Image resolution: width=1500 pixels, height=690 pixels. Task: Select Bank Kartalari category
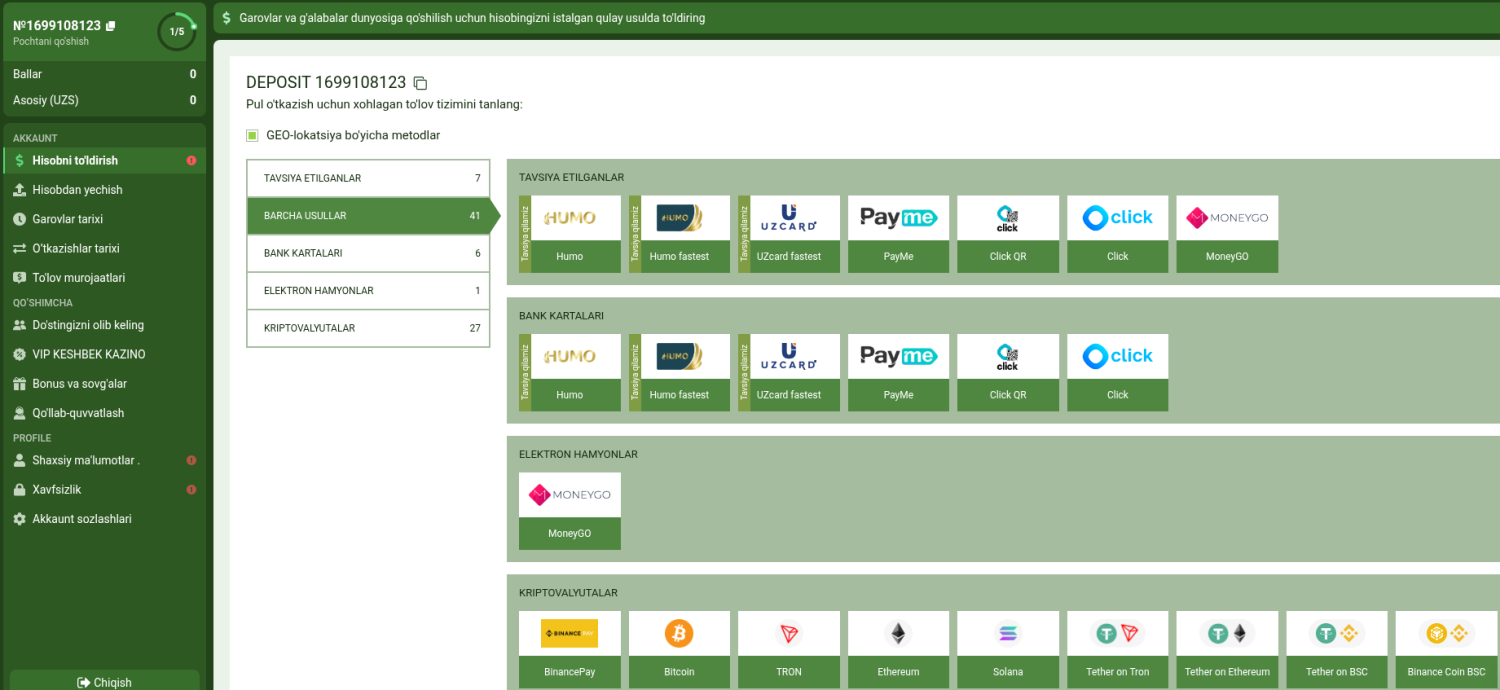point(368,253)
